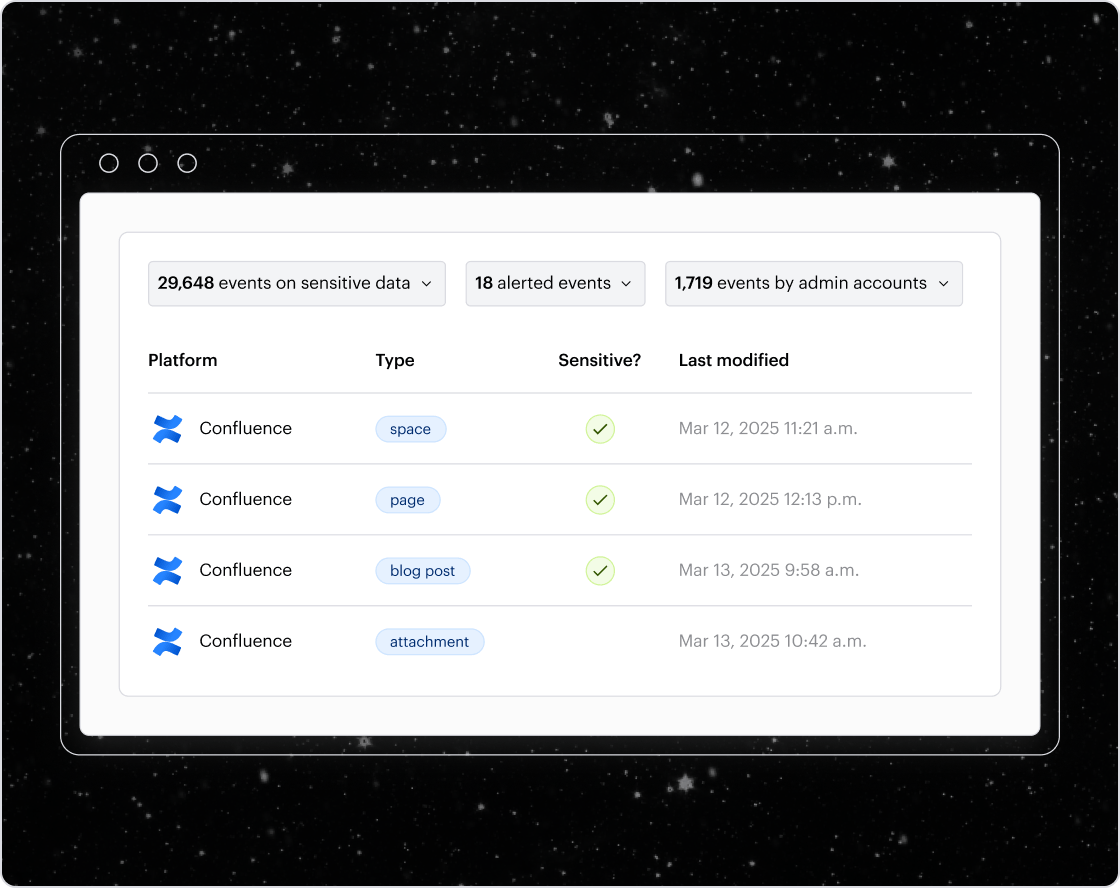Click the space type tag
The height and width of the screenshot is (888, 1120).
click(410, 428)
